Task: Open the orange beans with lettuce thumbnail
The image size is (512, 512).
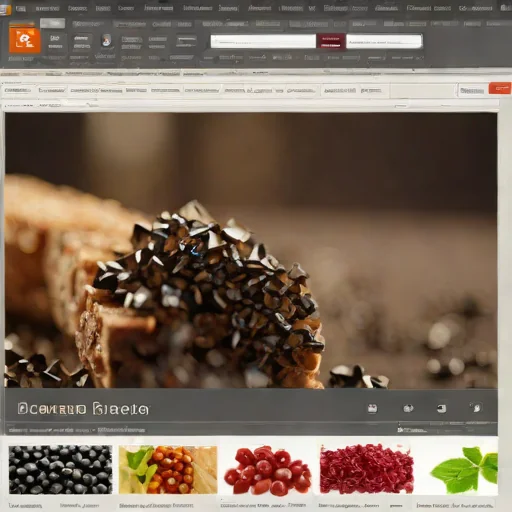Action: (x=168, y=470)
